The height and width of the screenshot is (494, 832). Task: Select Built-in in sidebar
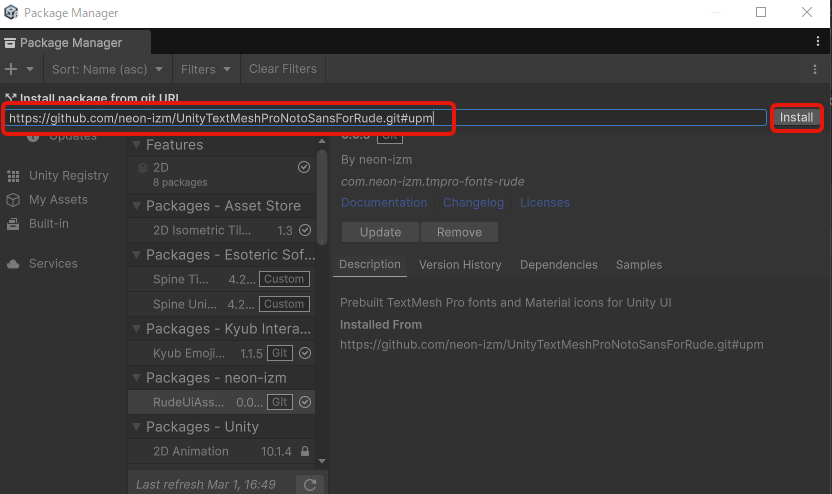(49, 223)
